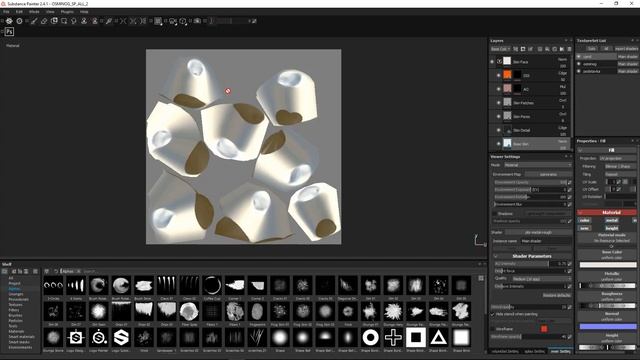Open the Mode Material dropdown
Image resolution: width=640 pixels, height=360 pixels.
pos(537,165)
